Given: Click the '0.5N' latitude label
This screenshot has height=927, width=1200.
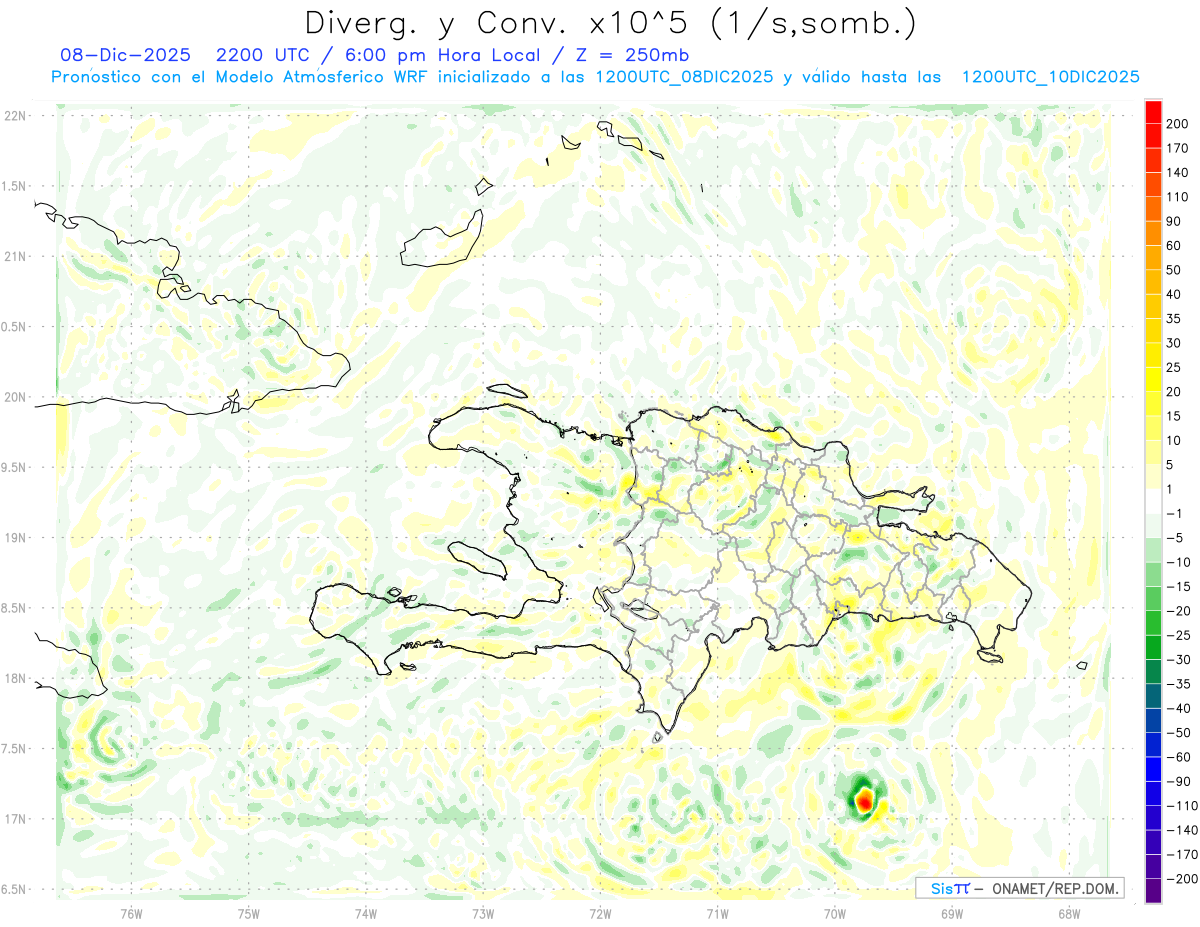Looking at the screenshot, I should coord(12,327).
